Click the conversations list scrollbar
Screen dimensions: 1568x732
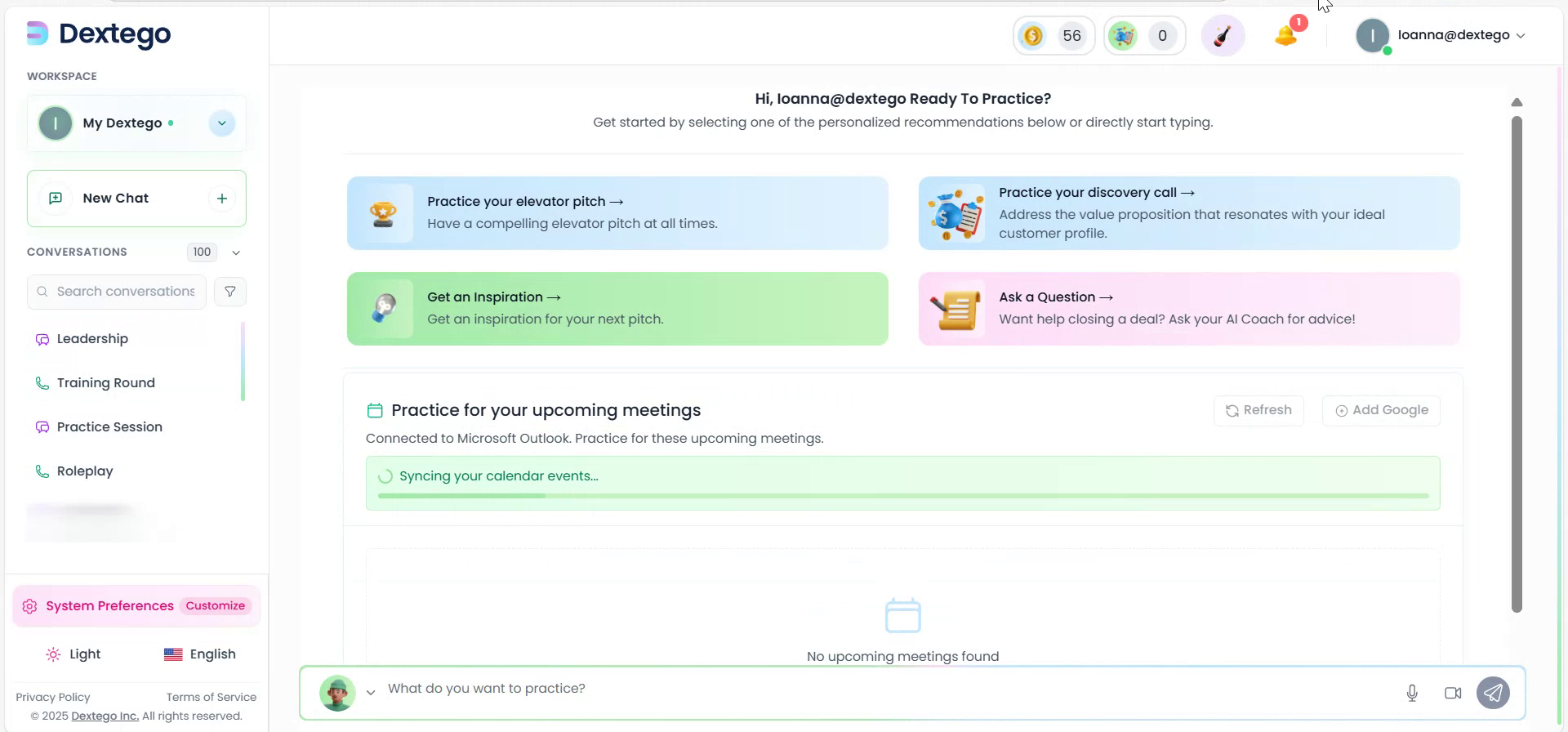point(243,362)
